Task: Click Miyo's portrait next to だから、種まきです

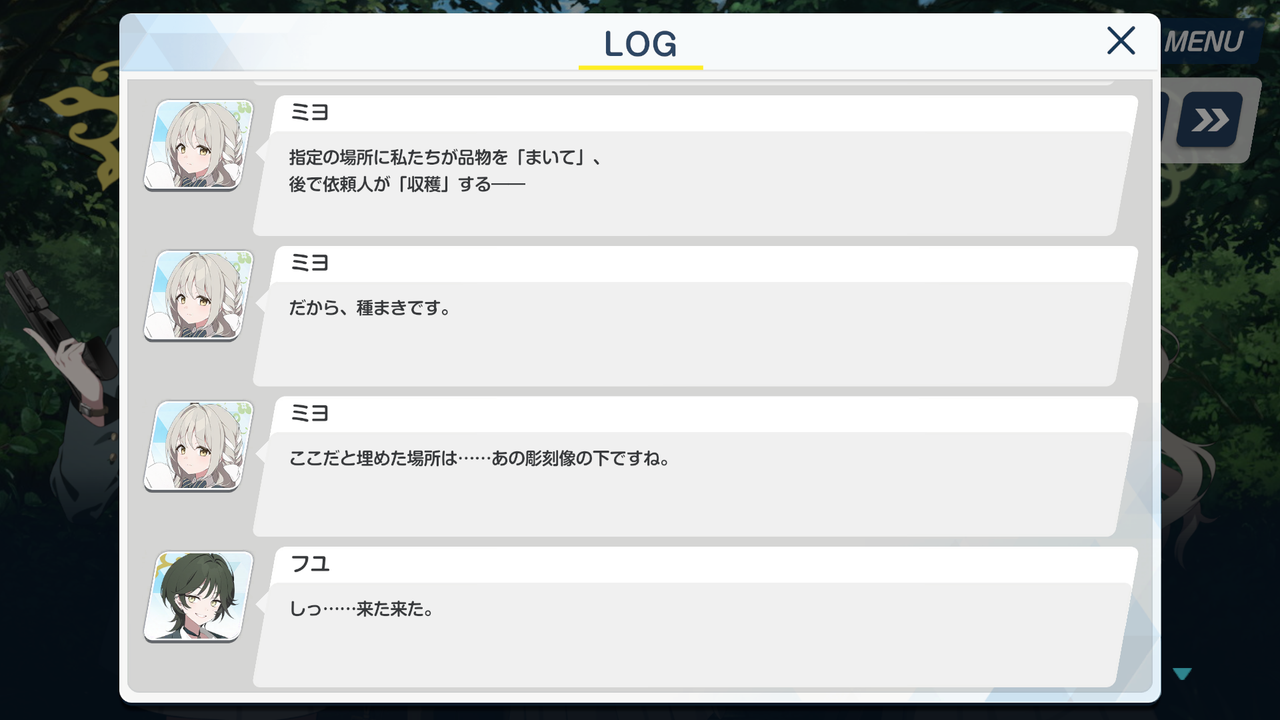Action: [x=198, y=295]
